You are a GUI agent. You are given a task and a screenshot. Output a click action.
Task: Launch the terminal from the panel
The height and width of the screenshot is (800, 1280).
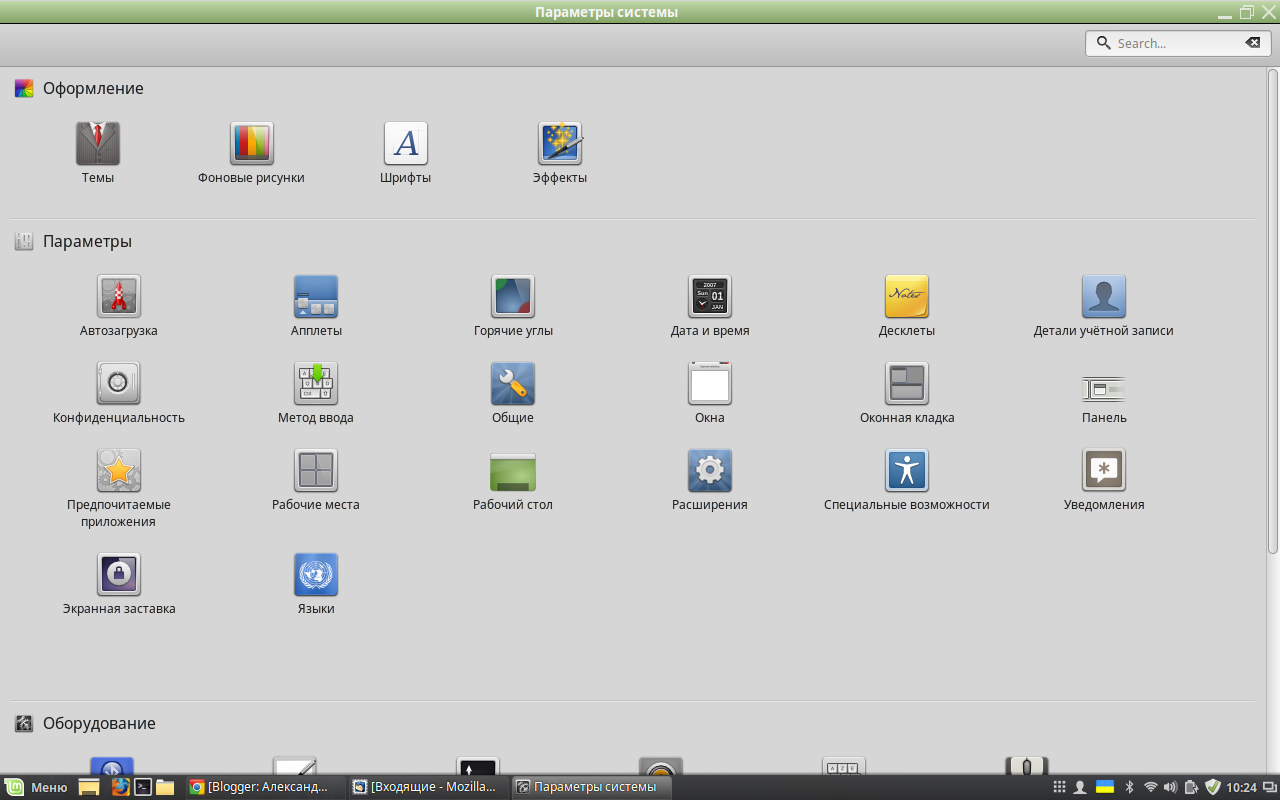click(x=143, y=787)
